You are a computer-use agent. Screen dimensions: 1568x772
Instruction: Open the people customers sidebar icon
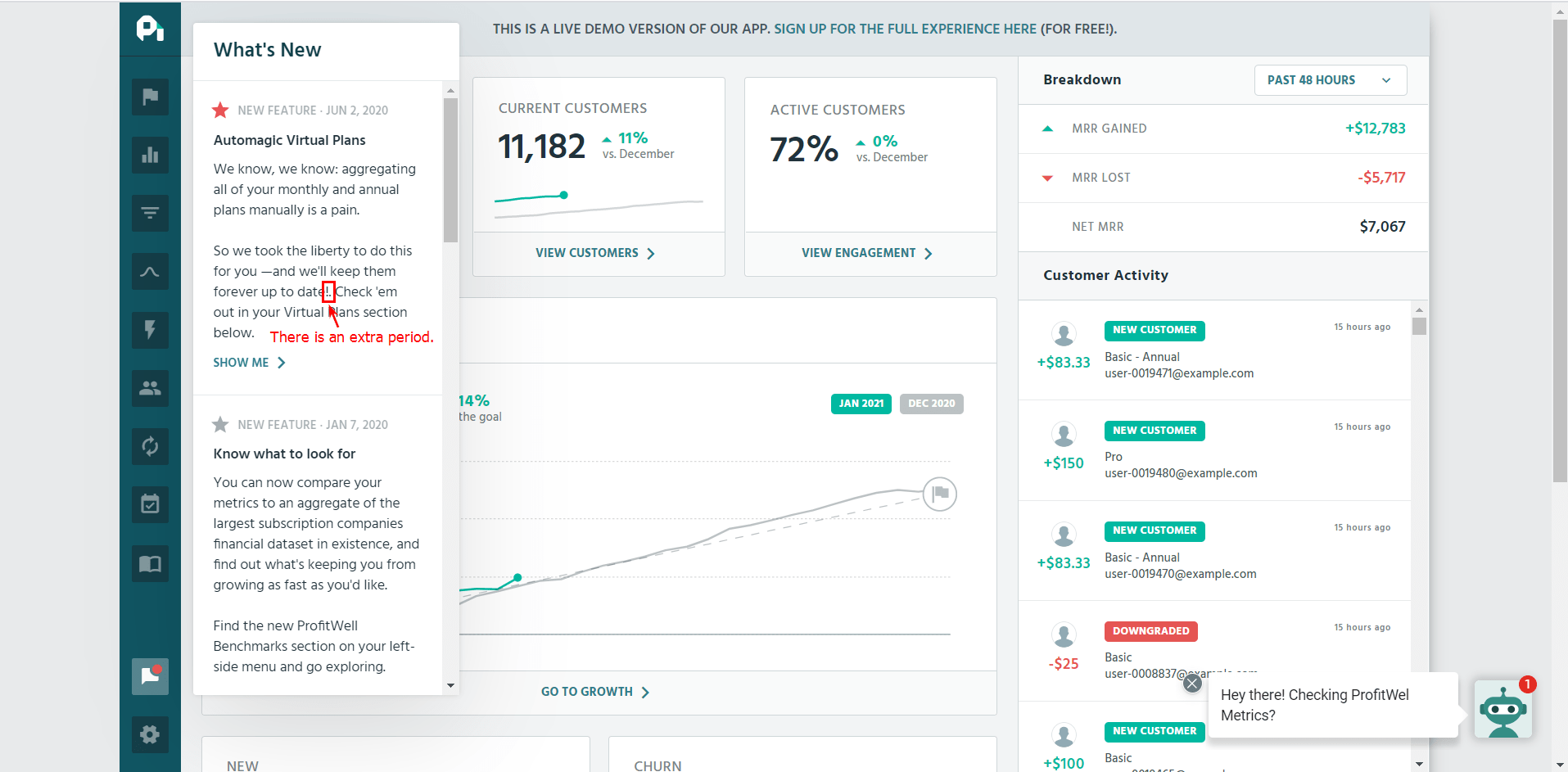point(150,388)
